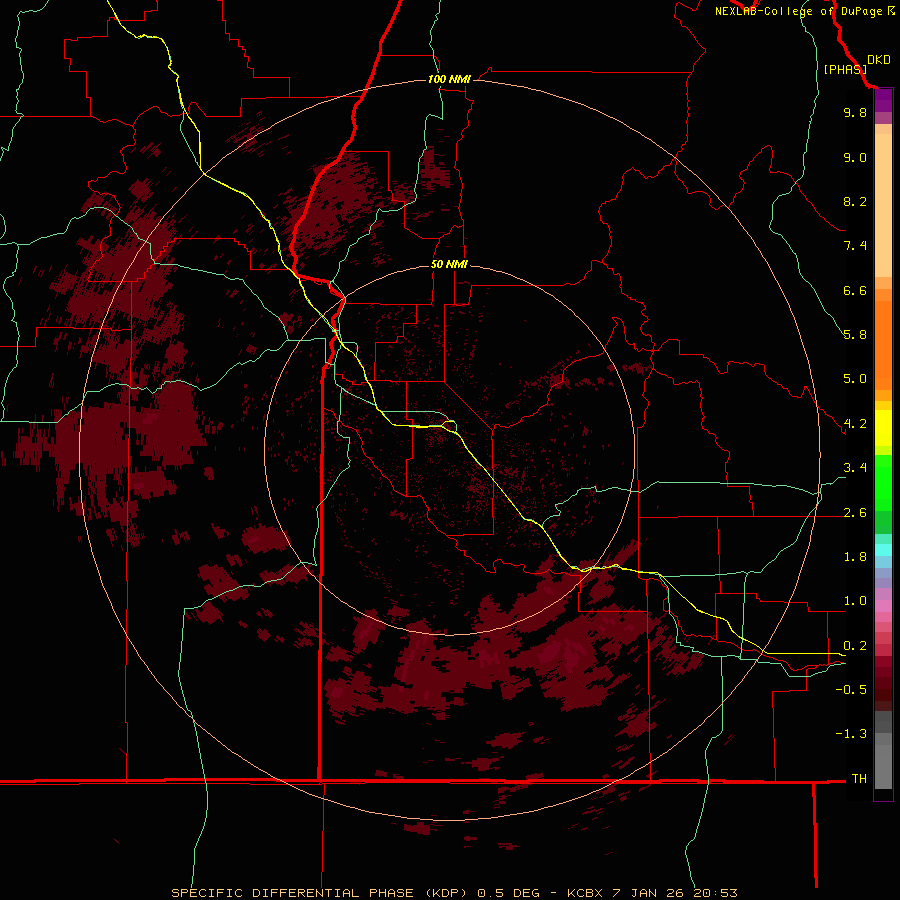Click the 9.8 value on the scale
Viewport: 900px width, 900px height.
point(855,112)
